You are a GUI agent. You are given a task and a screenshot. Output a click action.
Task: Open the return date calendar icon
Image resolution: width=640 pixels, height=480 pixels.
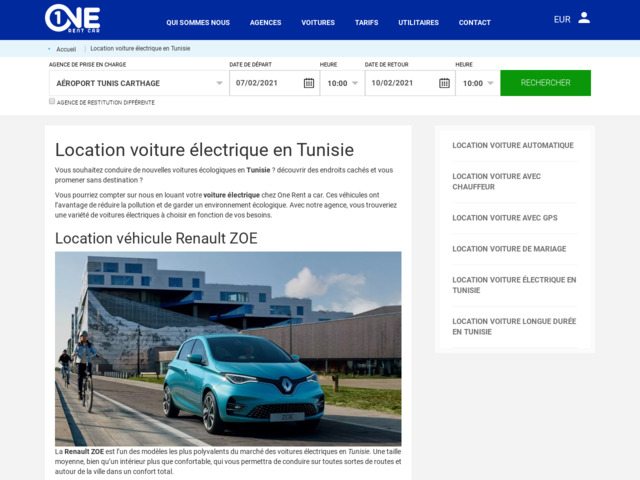tap(444, 83)
